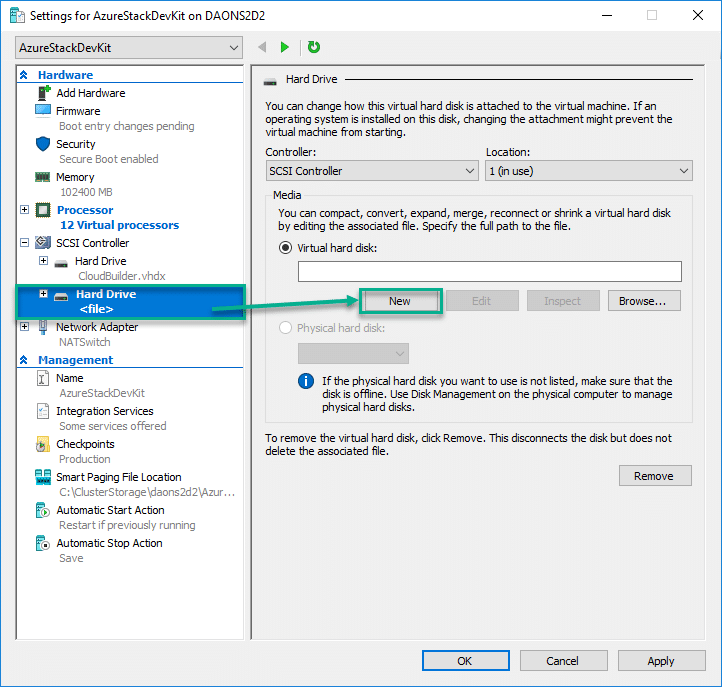Open the Controller dropdown showing SCSI Controller
The width and height of the screenshot is (722, 687).
(372, 171)
